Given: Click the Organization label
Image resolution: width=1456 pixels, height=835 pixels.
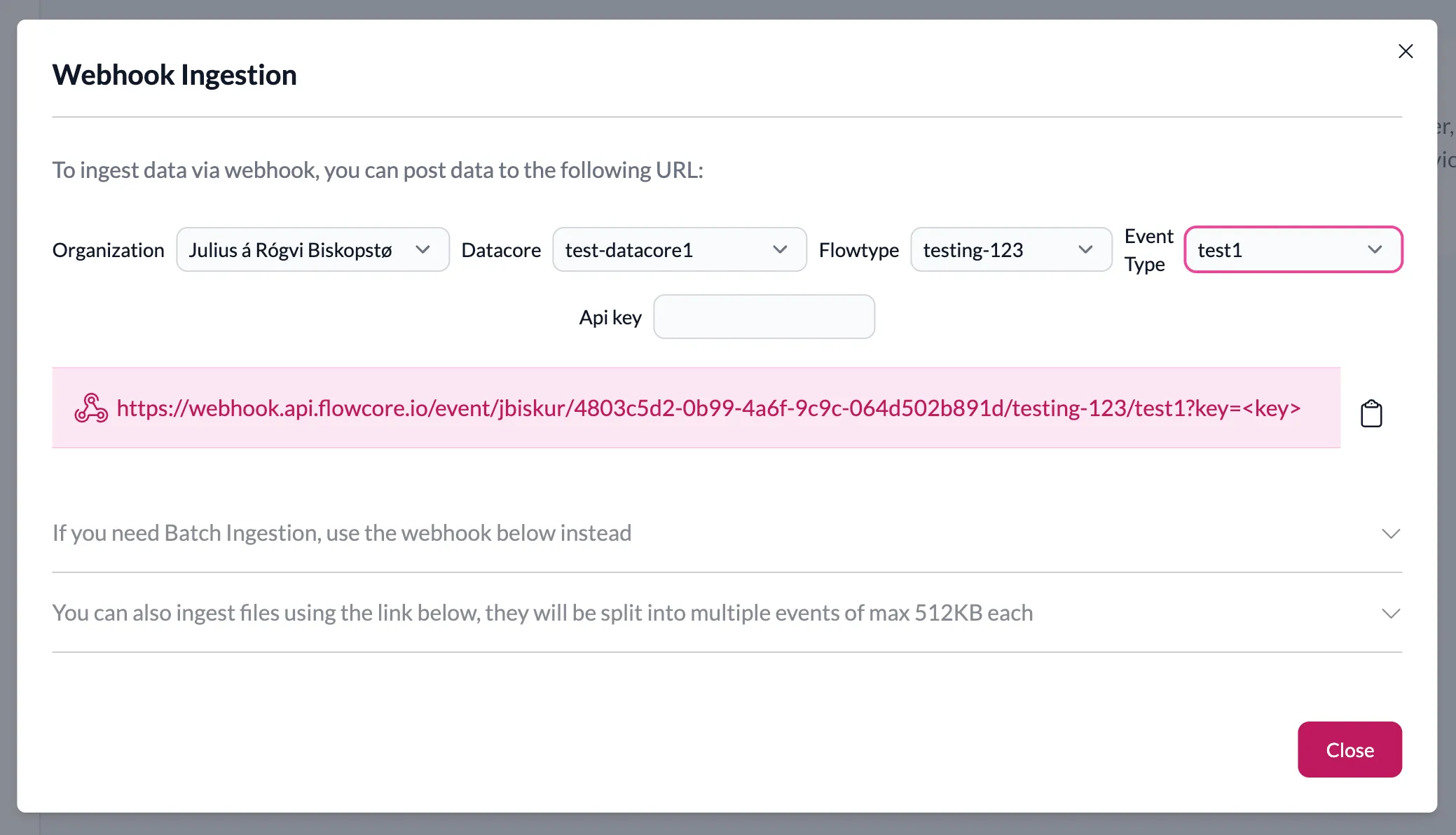Looking at the screenshot, I should pos(108,250).
